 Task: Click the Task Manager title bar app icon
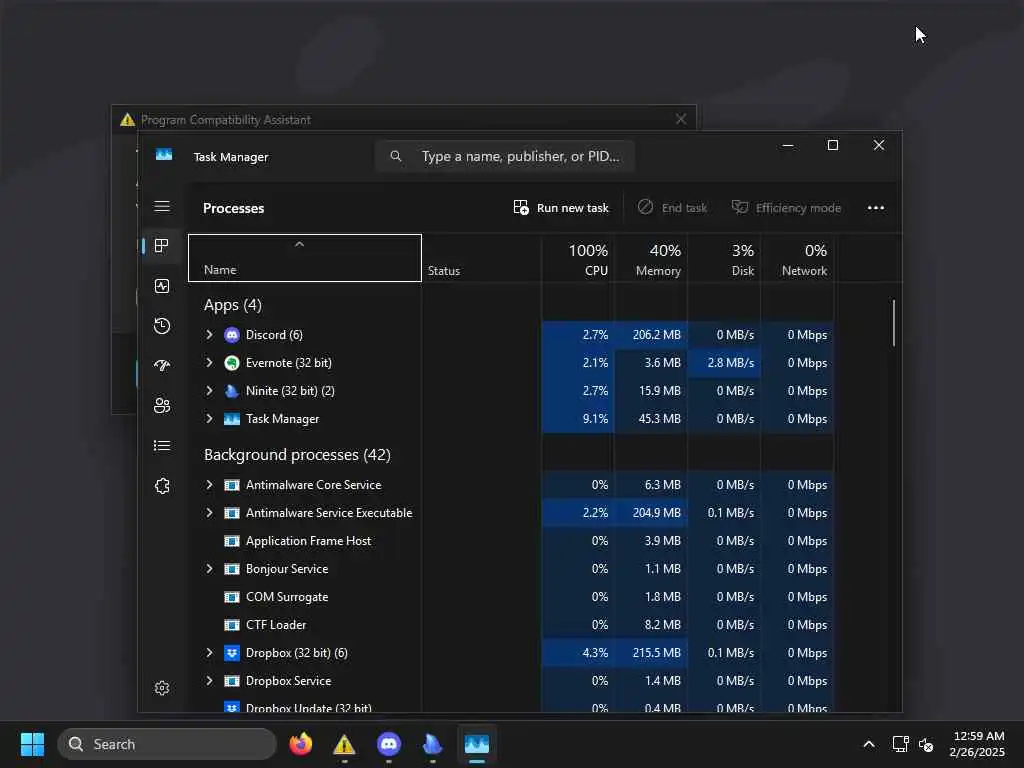coord(164,155)
